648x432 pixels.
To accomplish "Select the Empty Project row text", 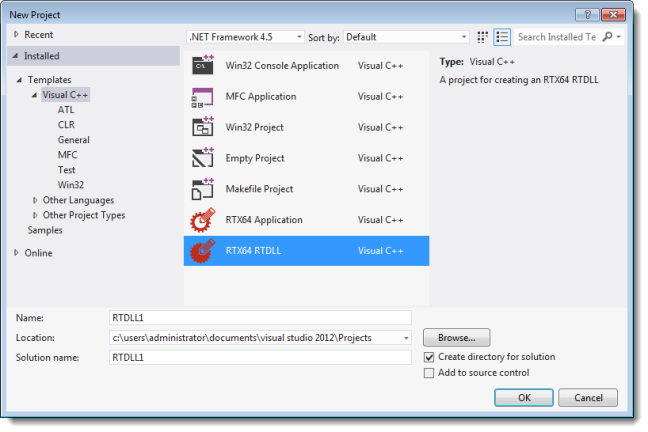I will point(255,158).
